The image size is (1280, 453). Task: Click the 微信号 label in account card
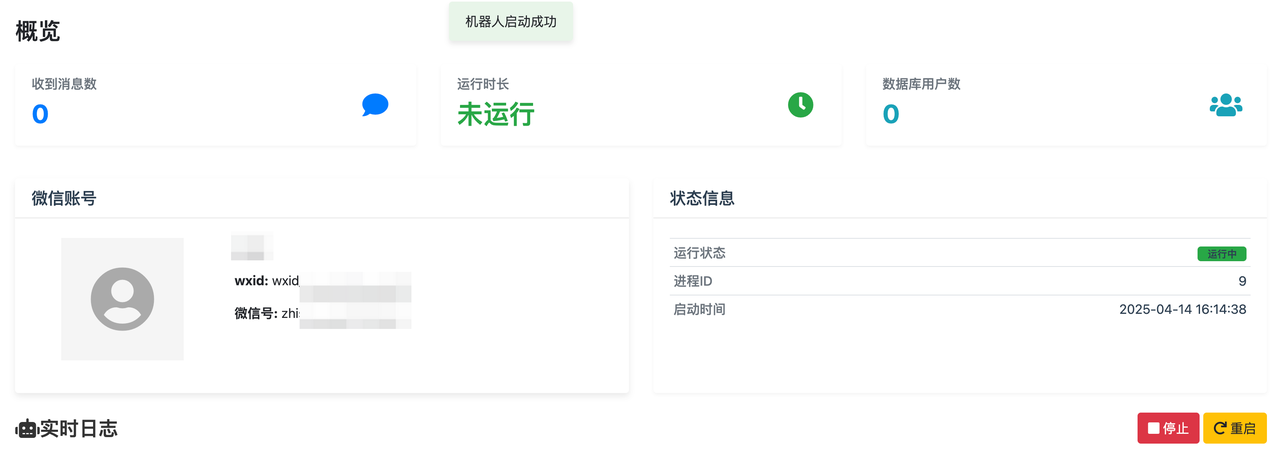[x=255, y=314]
